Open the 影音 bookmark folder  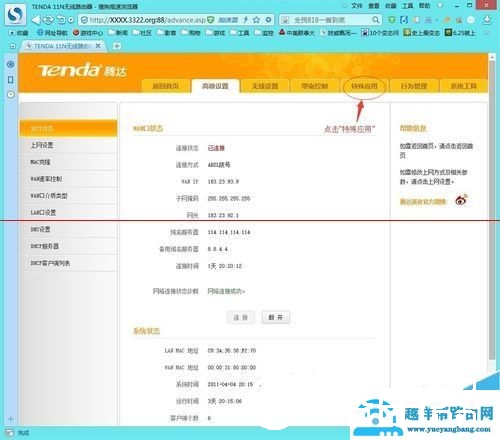pos(167,33)
